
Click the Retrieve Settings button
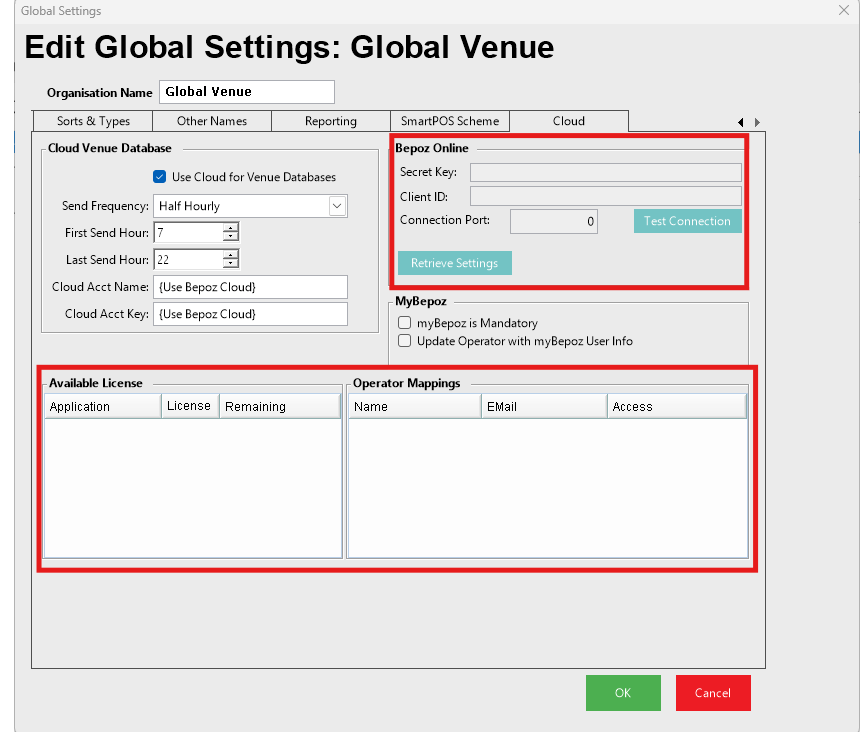[454, 263]
